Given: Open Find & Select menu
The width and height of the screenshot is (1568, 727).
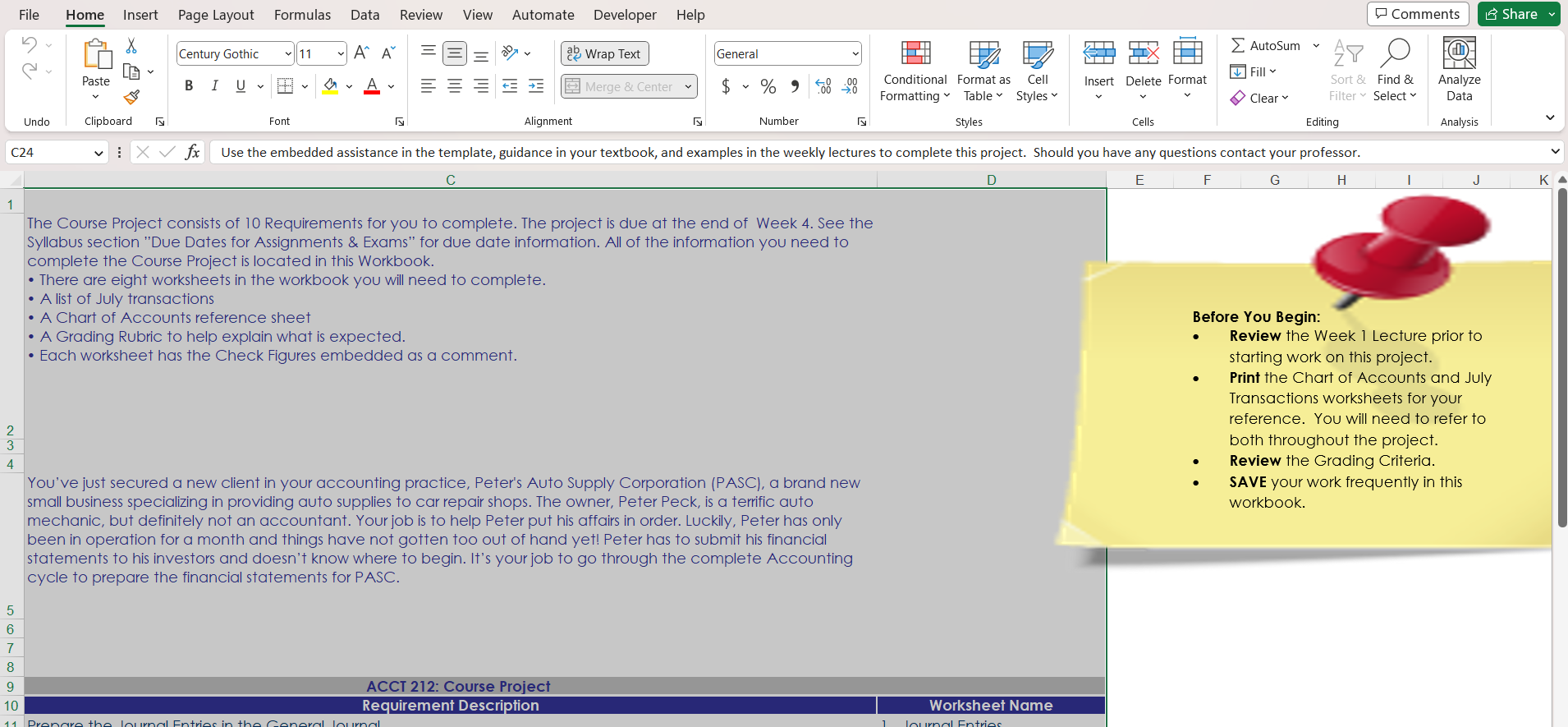Looking at the screenshot, I should 1395,71.
